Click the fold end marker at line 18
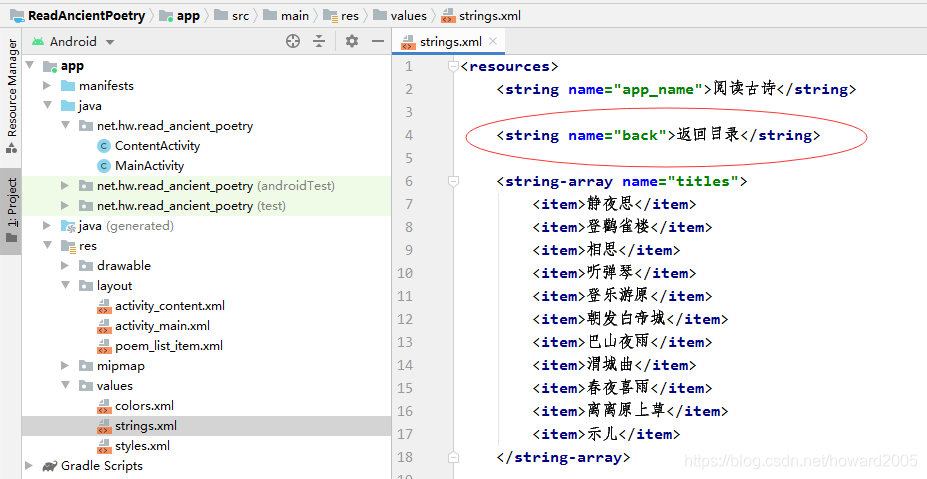The image size is (927, 479). (453, 458)
